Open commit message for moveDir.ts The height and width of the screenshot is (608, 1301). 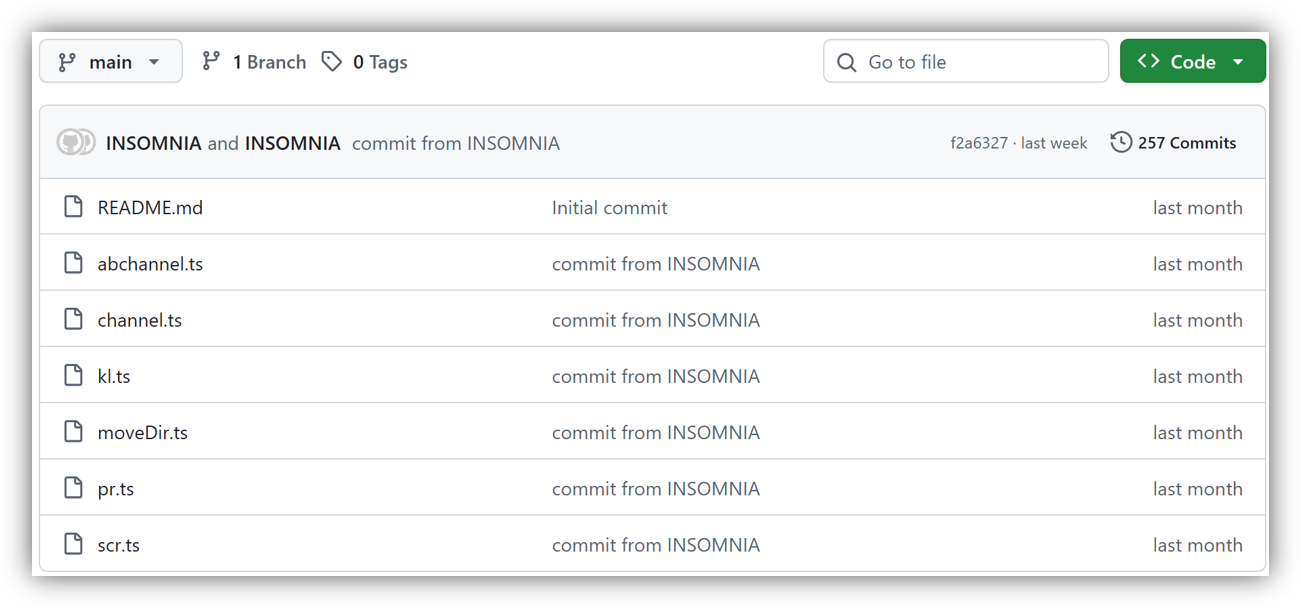tap(656, 432)
